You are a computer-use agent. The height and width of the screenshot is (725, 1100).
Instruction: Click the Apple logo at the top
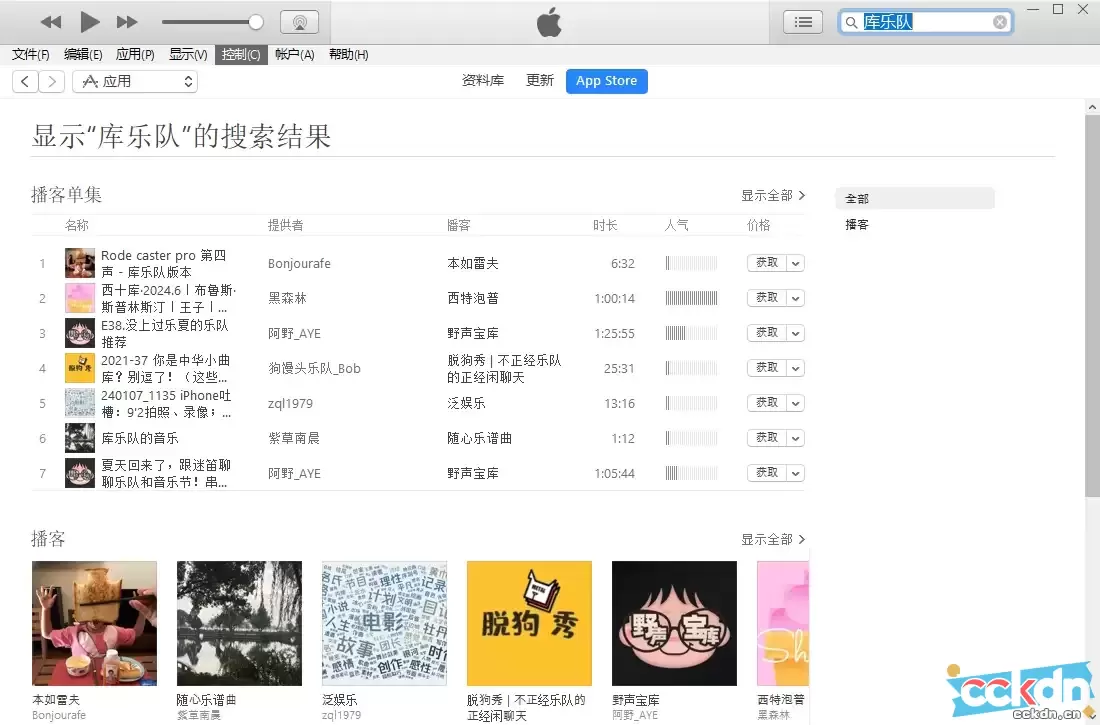549,21
